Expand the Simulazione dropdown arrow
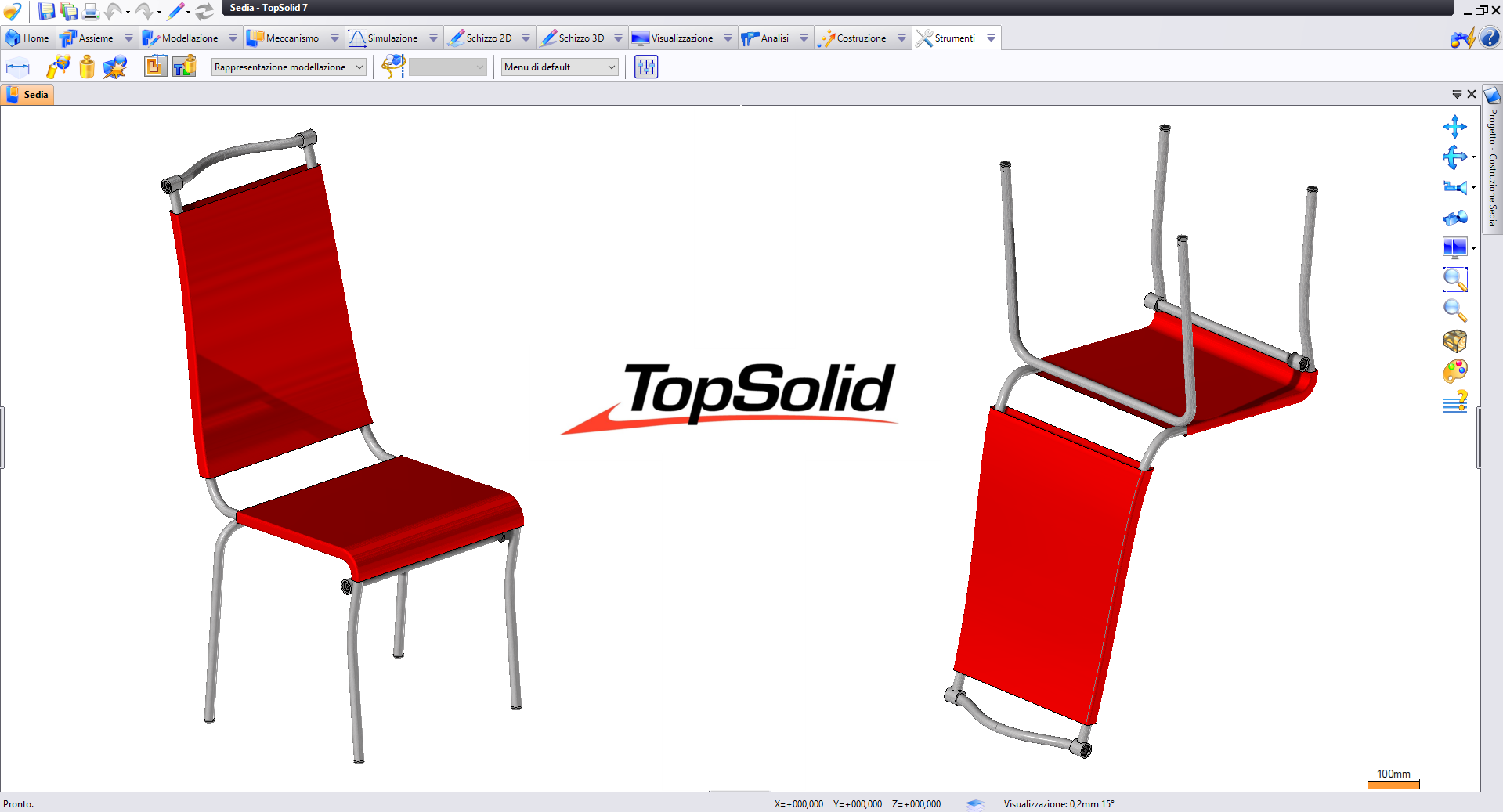1503x812 pixels. pyautogui.click(x=433, y=38)
